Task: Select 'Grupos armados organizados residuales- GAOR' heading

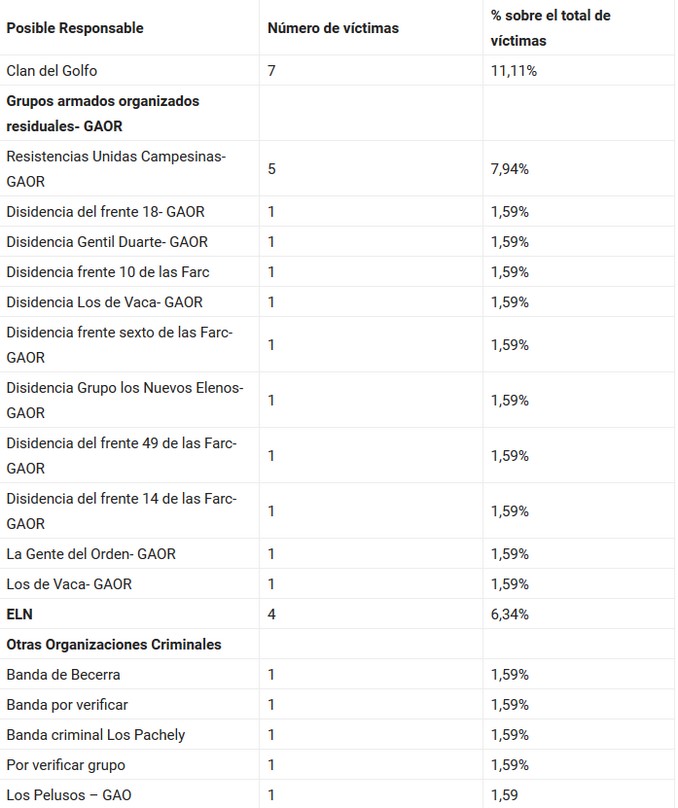Action: (x=103, y=114)
